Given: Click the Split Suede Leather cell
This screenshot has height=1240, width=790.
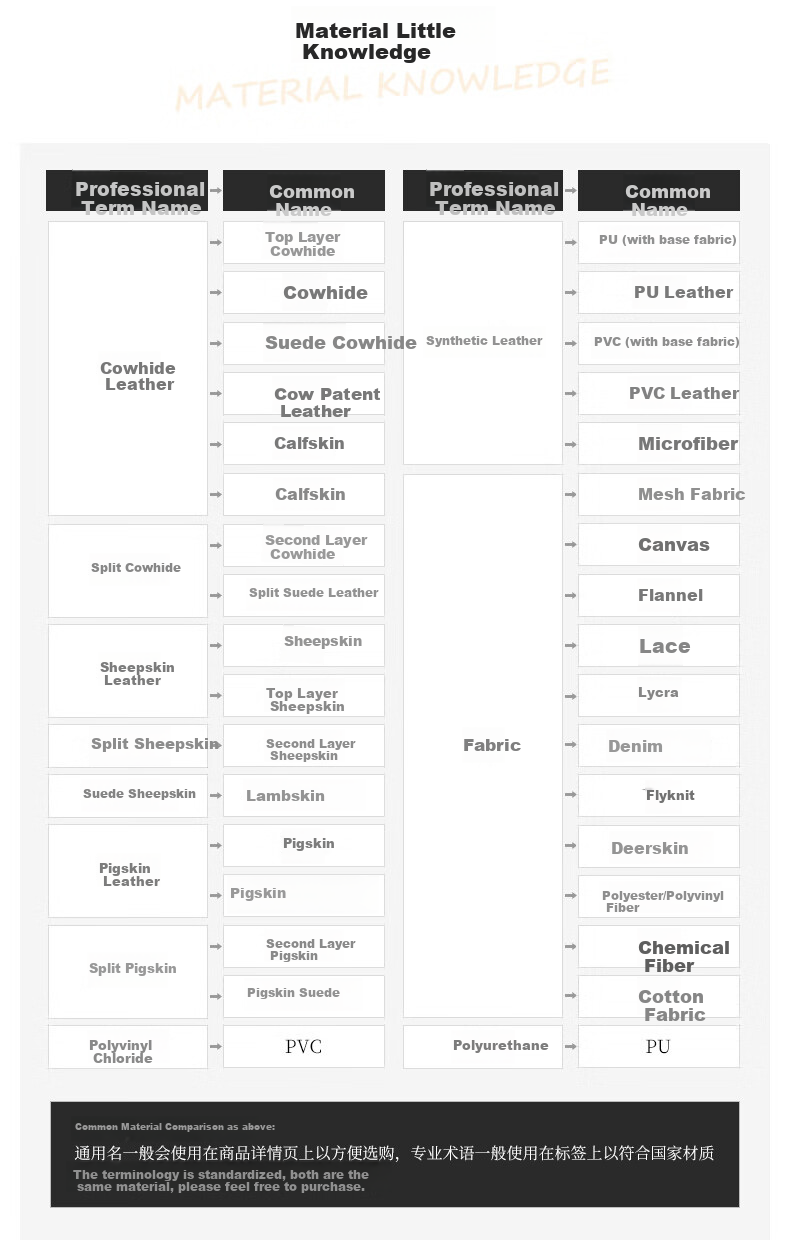Looking at the screenshot, I should [304, 595].
